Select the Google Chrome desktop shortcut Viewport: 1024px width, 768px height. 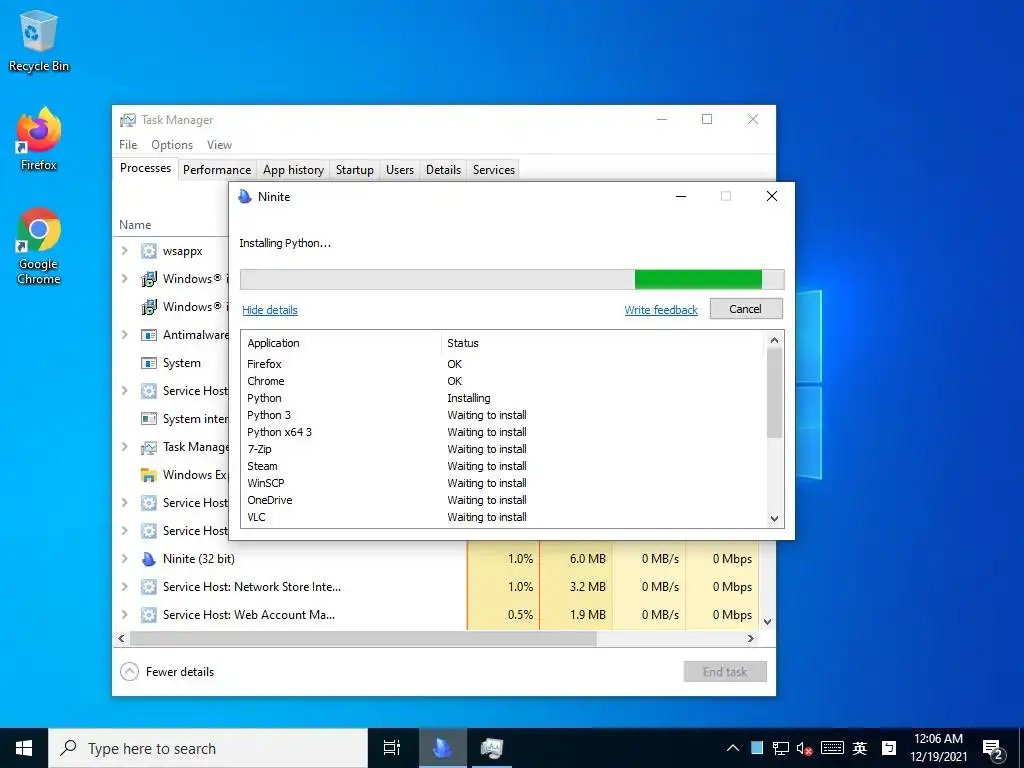click(x=39, y=246)
